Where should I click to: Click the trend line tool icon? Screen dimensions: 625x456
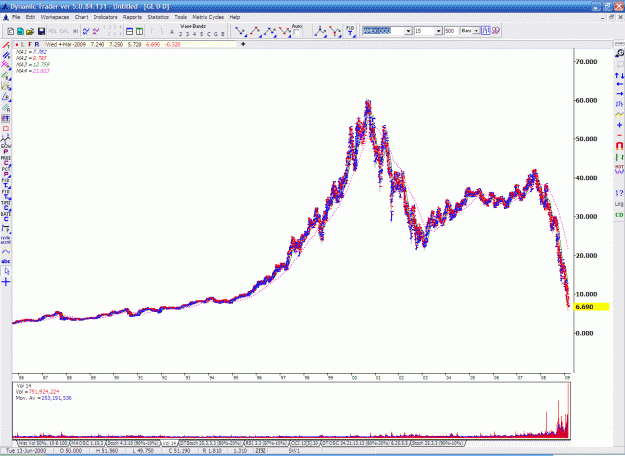point(6,45)
